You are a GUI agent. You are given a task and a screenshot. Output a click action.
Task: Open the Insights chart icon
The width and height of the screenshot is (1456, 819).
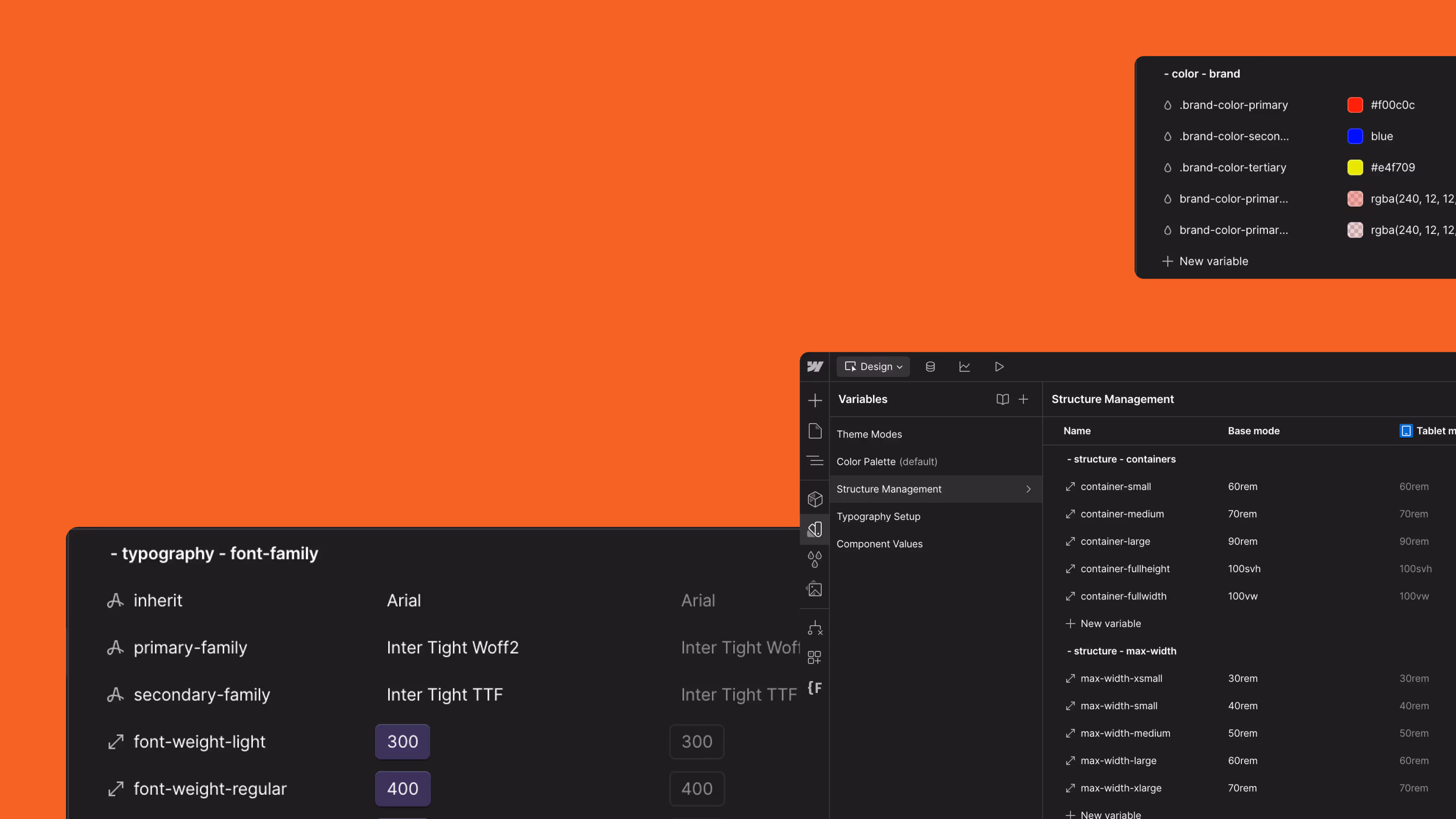pos(964,367)
